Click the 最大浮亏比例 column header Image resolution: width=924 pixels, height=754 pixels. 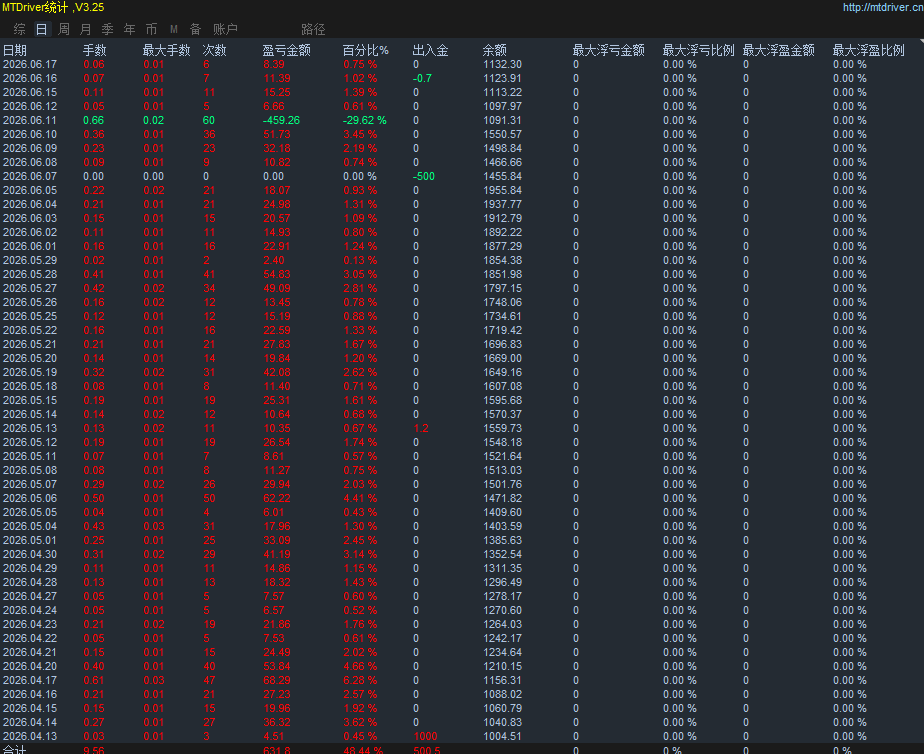tap(698, 50)
